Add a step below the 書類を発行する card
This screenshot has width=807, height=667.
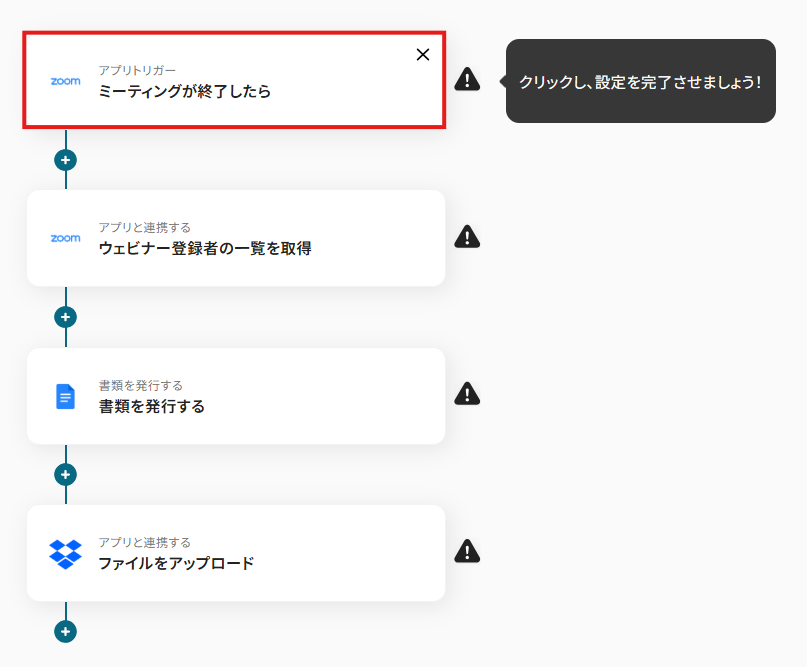66,474
